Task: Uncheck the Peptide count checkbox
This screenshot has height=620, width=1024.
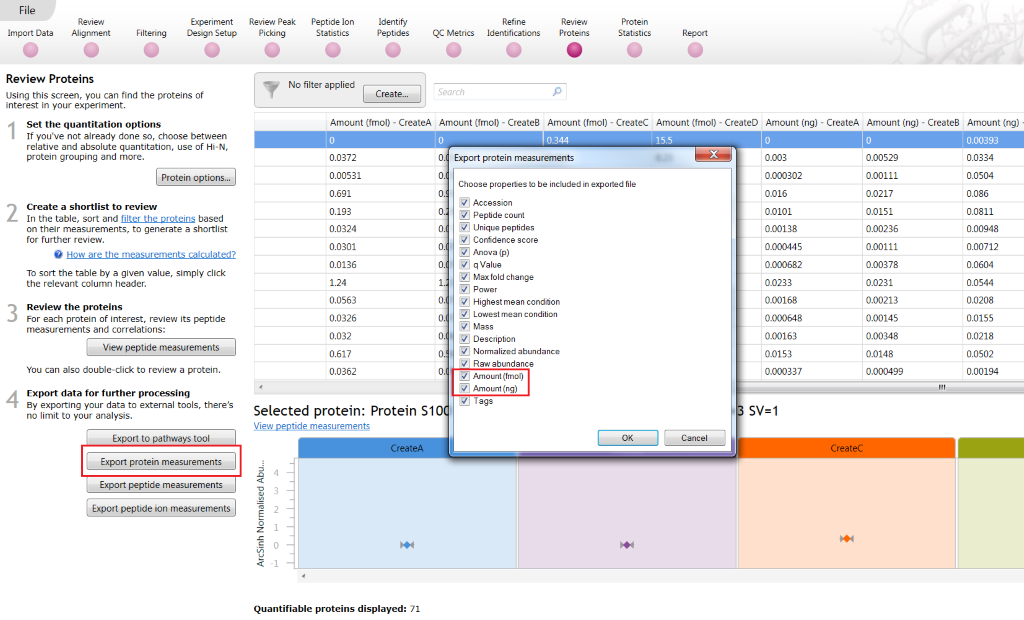Action: click(x=464, y=215)
